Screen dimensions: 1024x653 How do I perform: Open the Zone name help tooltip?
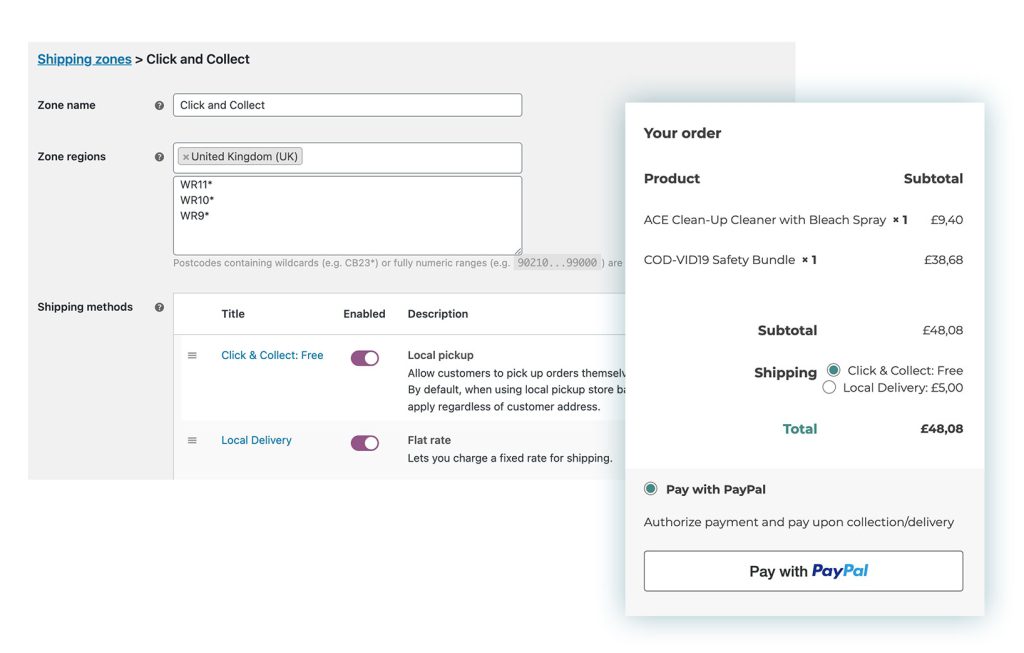click(158, 104)
